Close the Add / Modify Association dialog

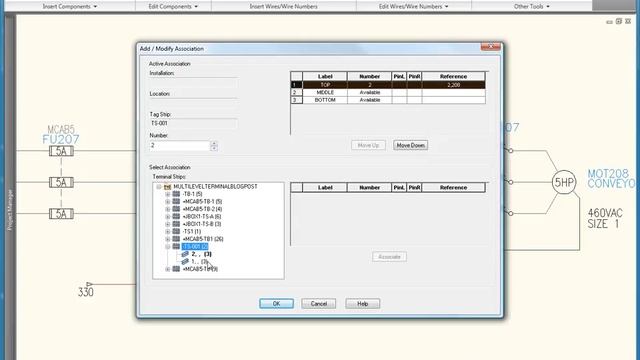click(491, 46)
